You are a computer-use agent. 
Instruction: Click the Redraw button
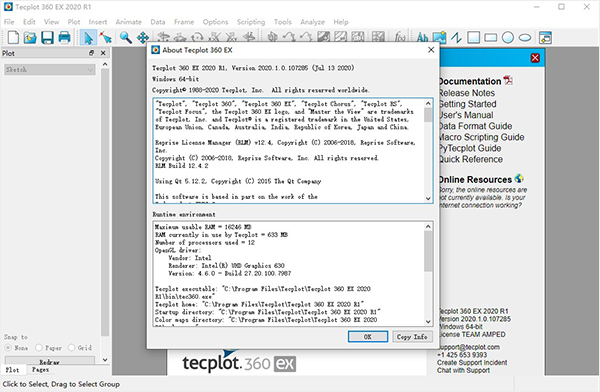tap(50, 361)
